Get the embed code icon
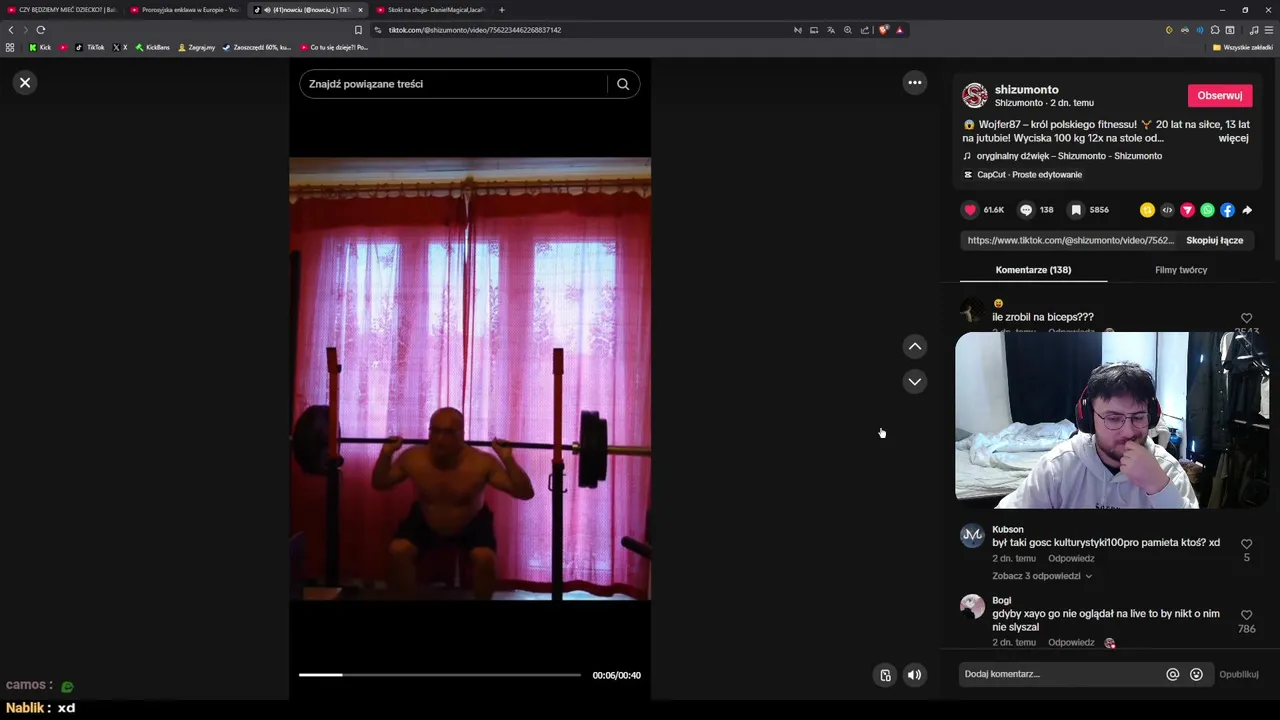Screen dimensions: 1280x720 1167,210
